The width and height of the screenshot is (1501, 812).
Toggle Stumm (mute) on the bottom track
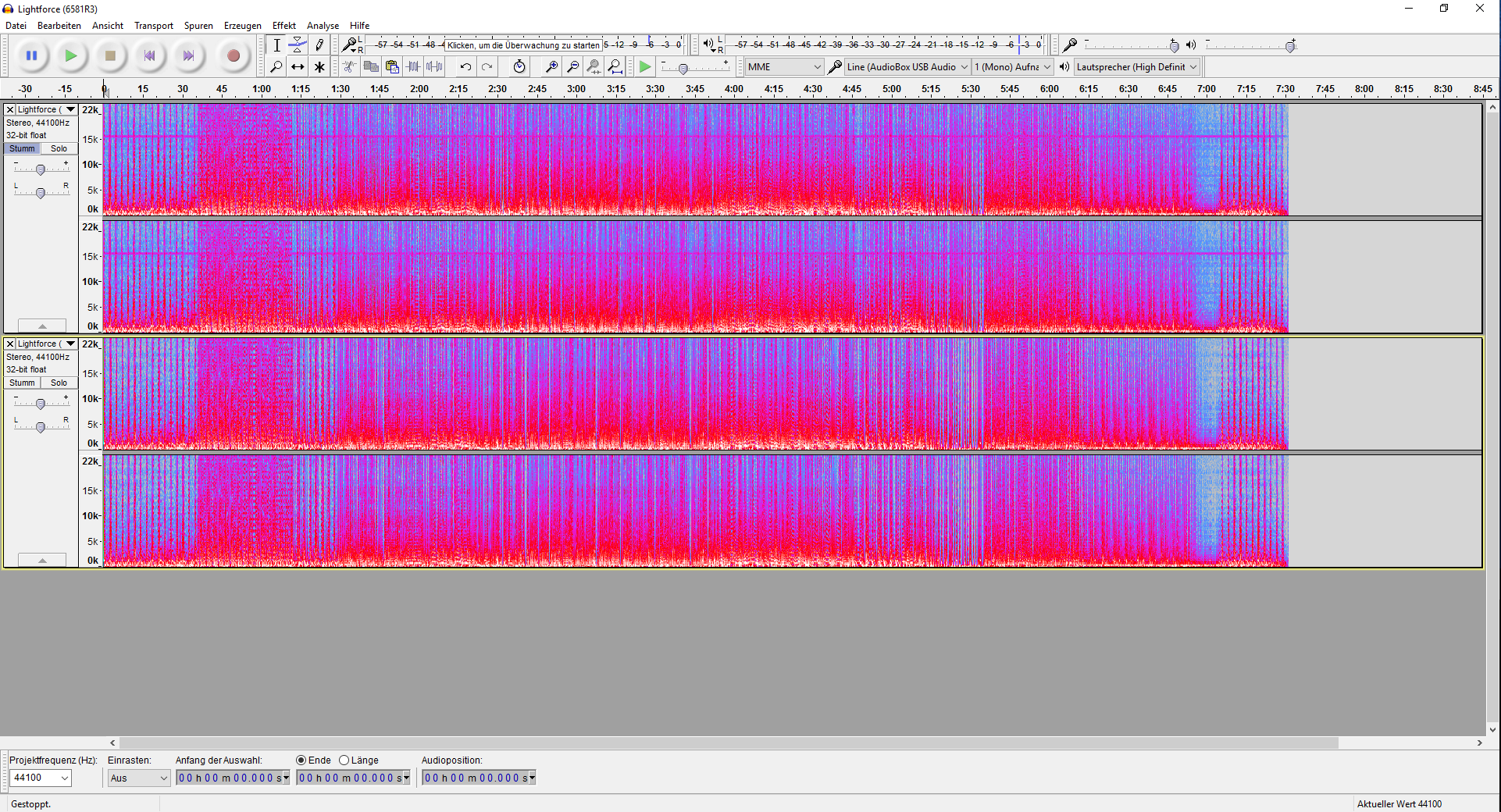[x=22, y=383]
